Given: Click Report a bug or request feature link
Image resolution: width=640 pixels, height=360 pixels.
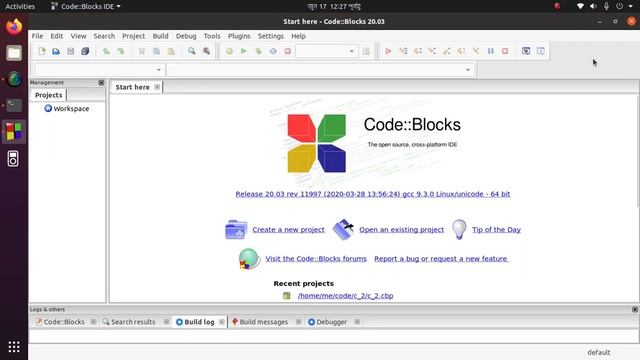Looking at the screenshot, I should (441, 258).
